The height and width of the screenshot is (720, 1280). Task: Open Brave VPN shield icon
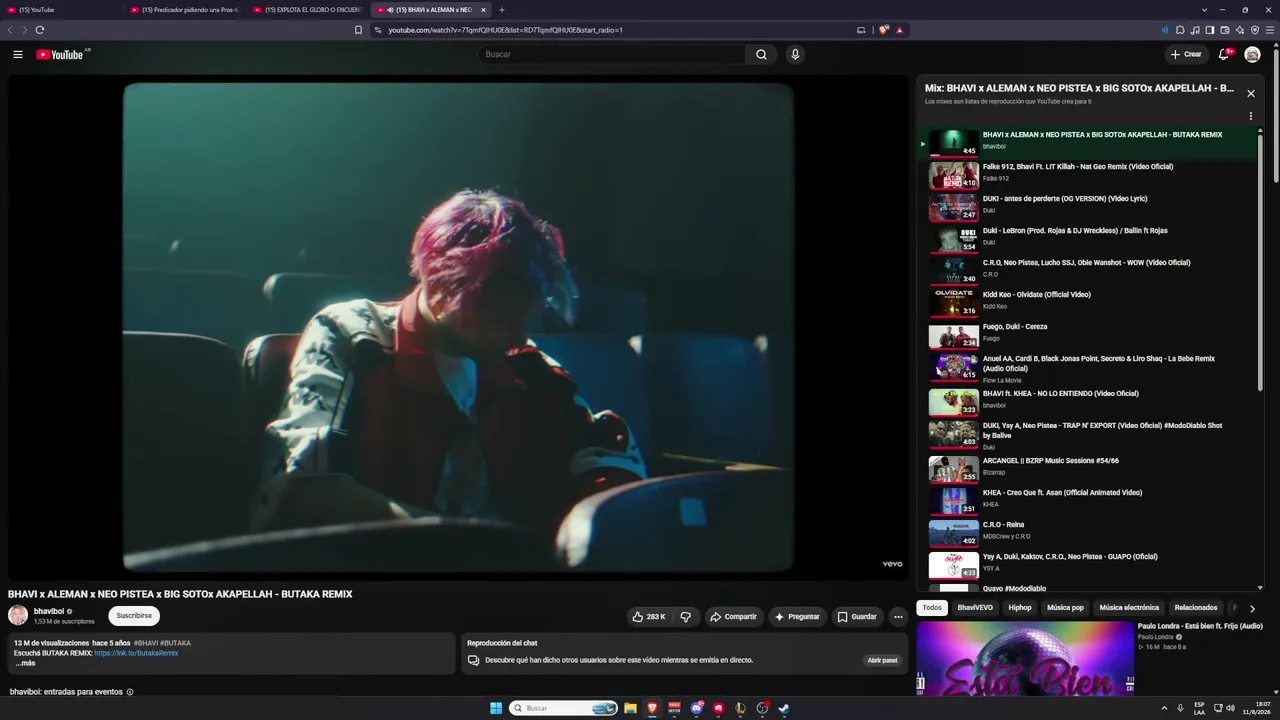tap(1255, 30)
